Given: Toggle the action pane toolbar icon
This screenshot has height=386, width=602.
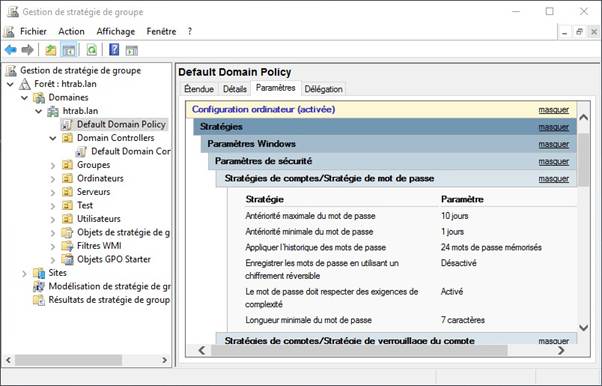Looking at the screenshot, I should tap(132, 50).
